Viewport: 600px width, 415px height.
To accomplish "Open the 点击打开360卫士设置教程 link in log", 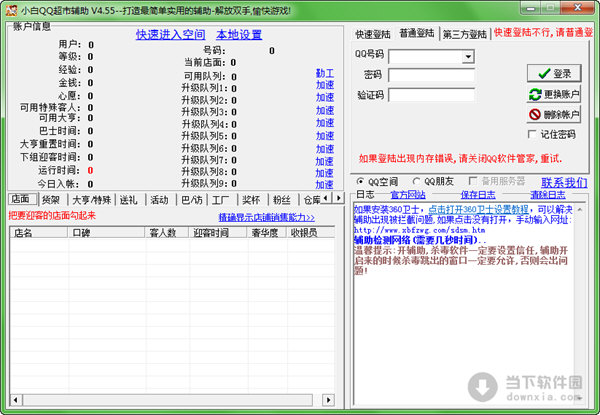I will (x=478, y=209).
